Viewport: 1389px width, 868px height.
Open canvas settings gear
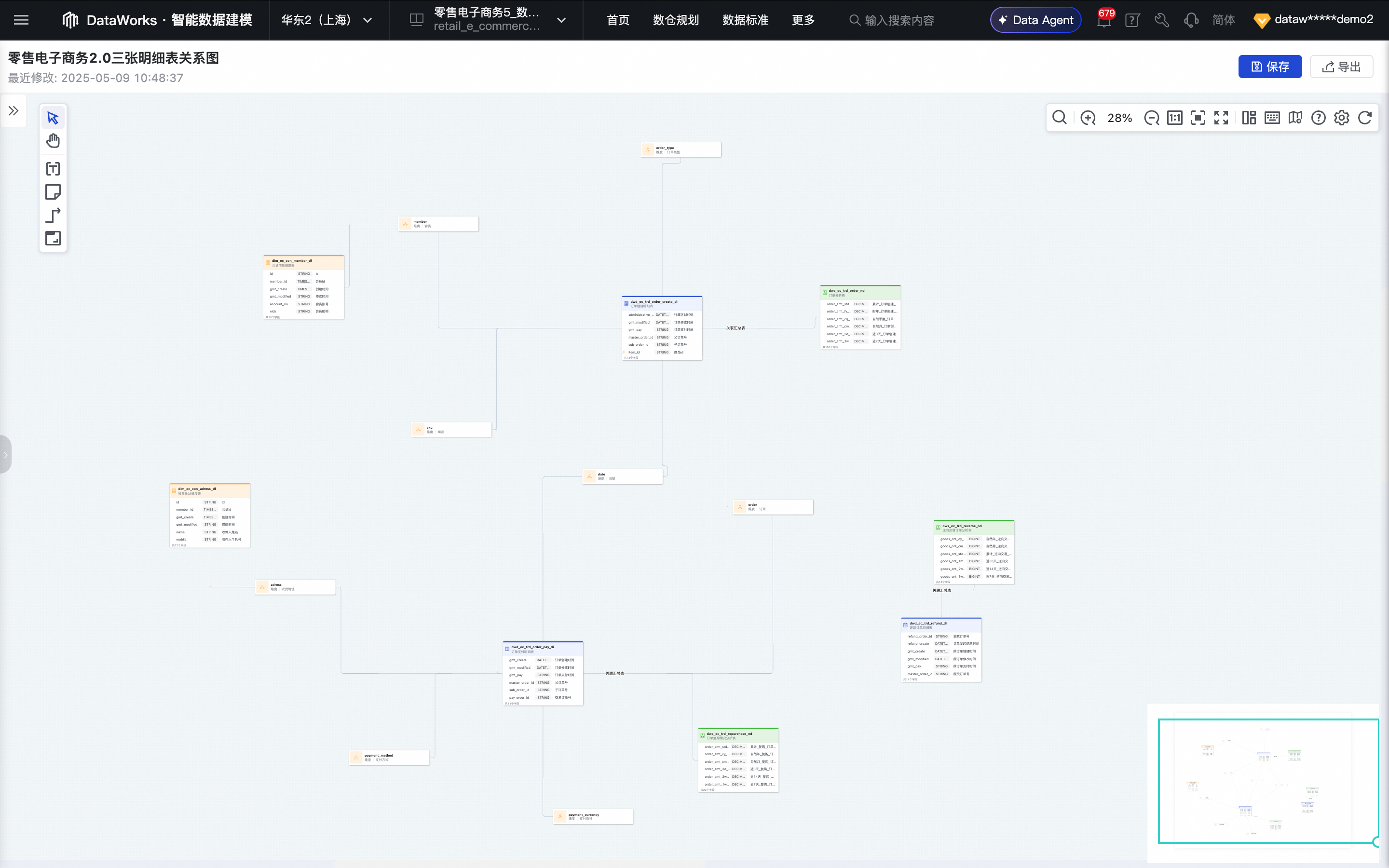coord(1341,118)
